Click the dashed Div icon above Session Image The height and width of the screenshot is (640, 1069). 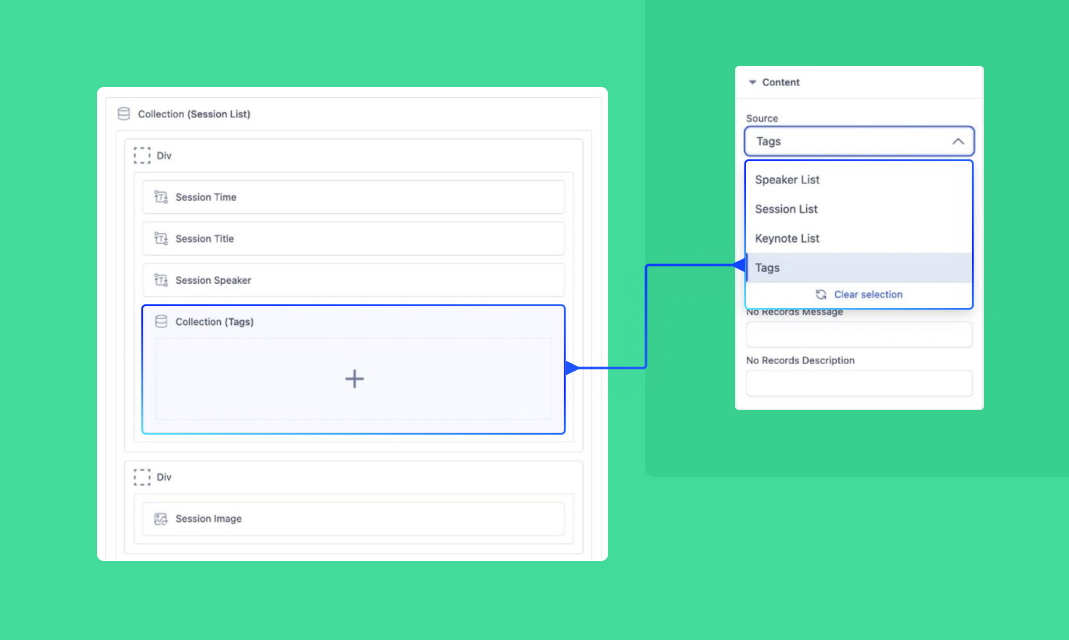[142, 477]
